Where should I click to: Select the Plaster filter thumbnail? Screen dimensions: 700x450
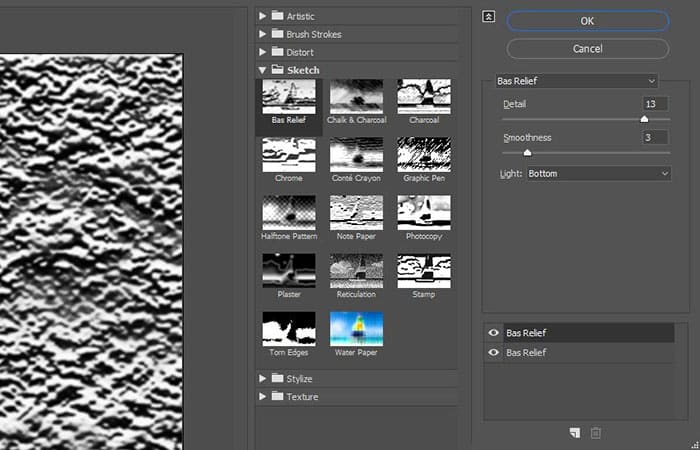tap(289, 271)
